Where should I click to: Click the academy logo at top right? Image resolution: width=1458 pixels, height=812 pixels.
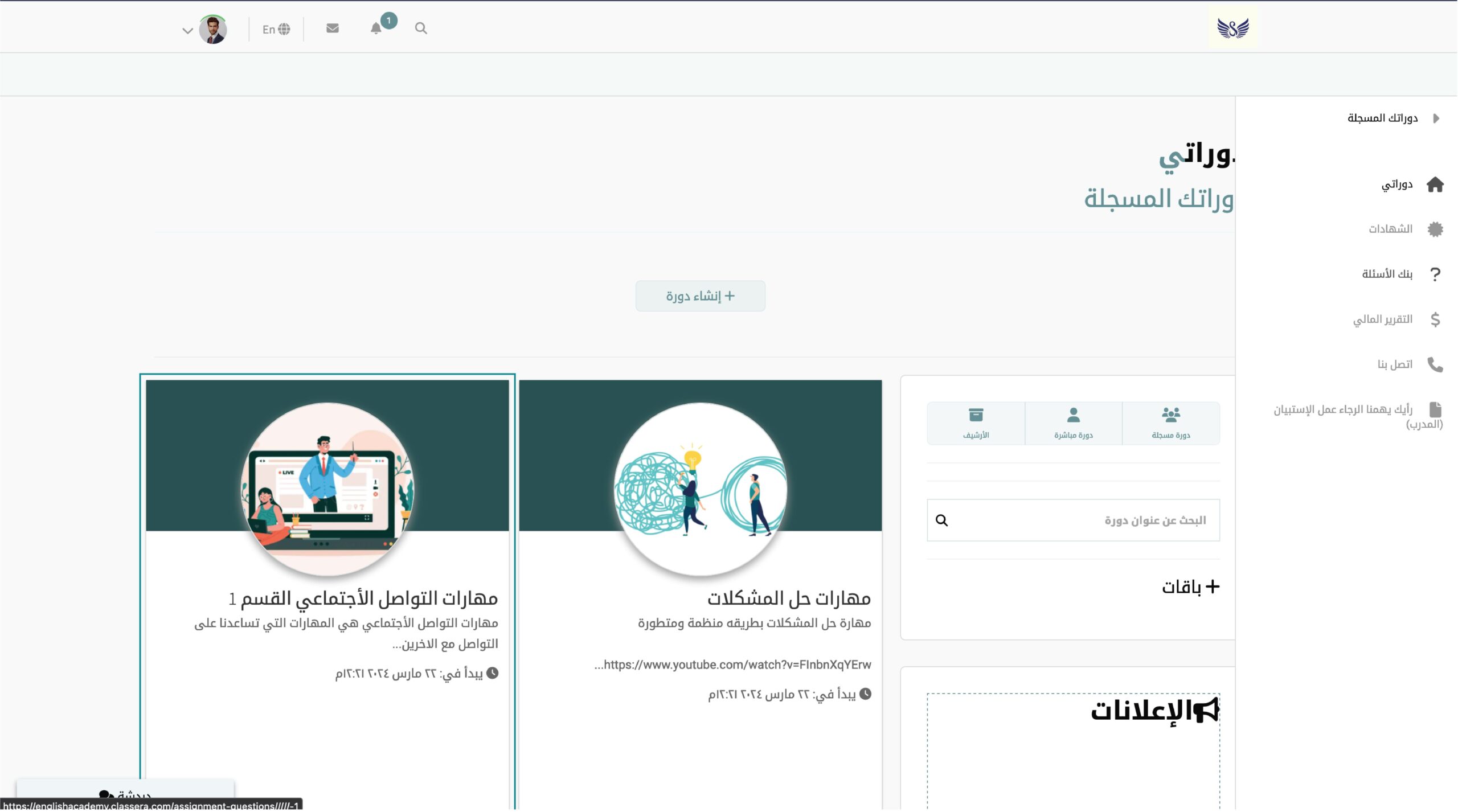pyautogui.click(x=1232, y=27)
